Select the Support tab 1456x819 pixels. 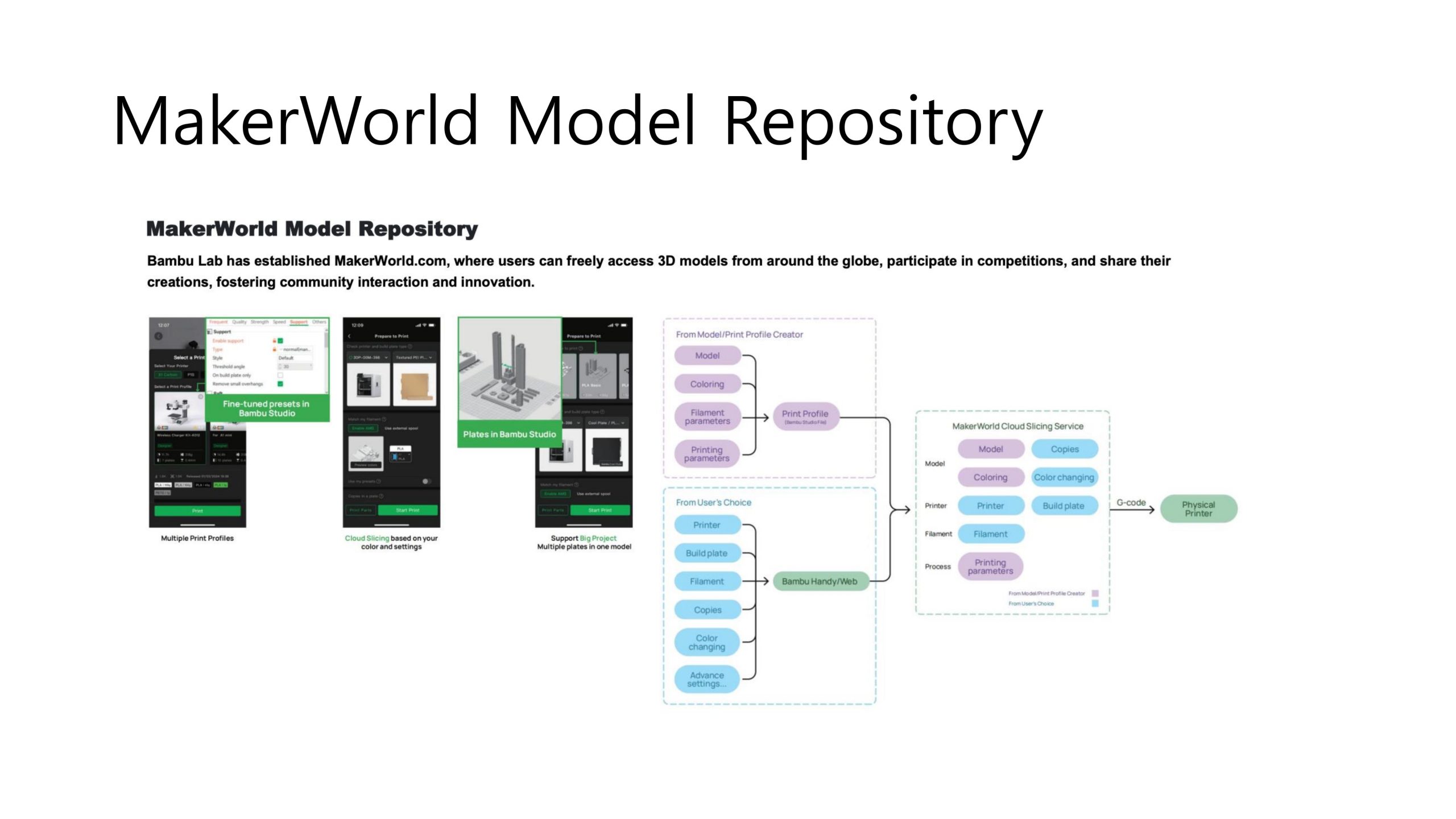(x=299, y=322)
